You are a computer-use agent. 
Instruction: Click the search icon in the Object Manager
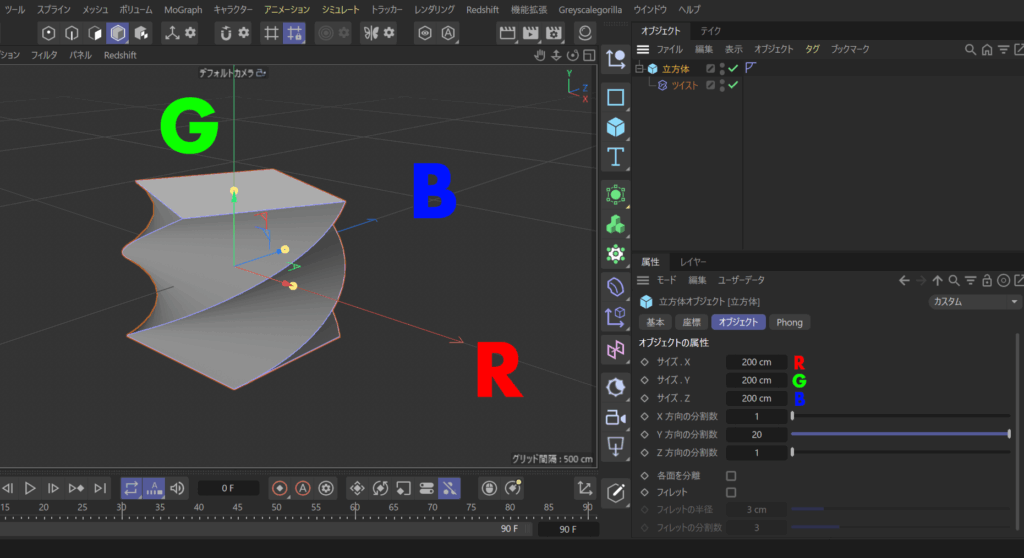pyautogui.click(x=970, y=49)
